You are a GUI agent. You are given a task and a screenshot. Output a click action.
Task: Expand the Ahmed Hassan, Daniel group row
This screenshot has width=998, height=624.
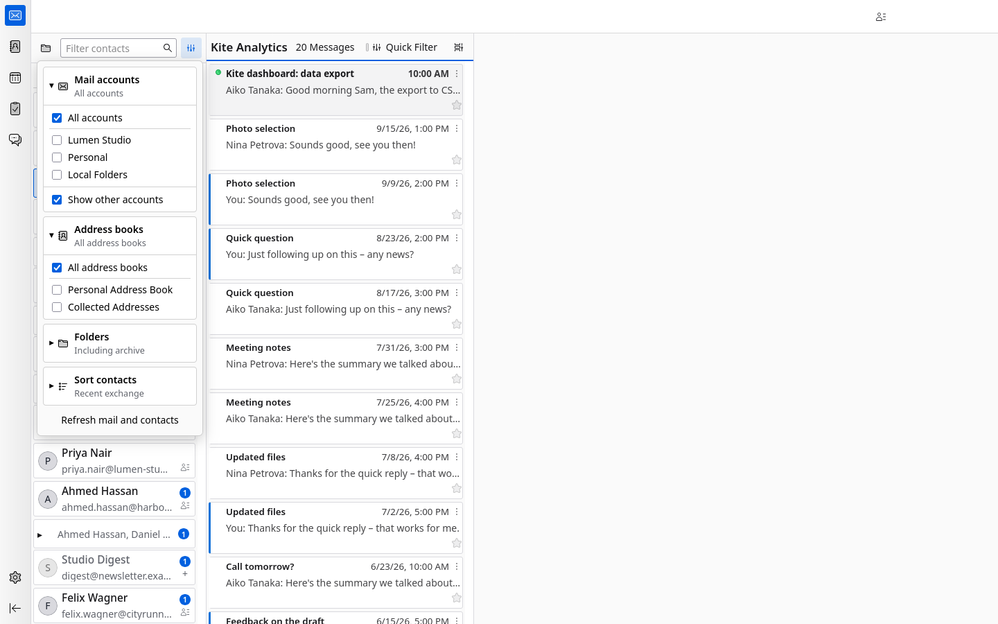click(39, 535)
